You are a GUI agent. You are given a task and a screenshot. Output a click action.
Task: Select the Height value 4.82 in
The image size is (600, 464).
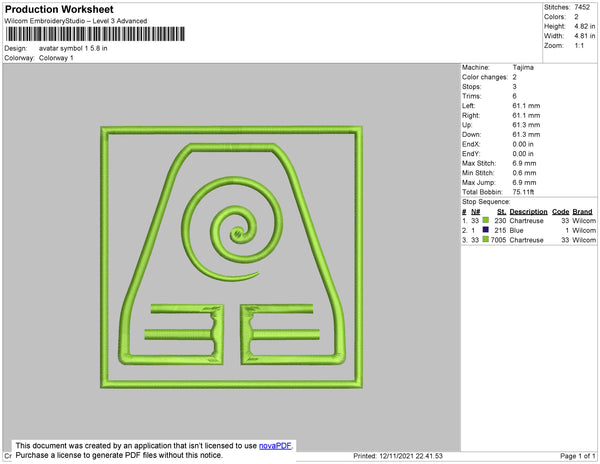(x=585, y=26)
